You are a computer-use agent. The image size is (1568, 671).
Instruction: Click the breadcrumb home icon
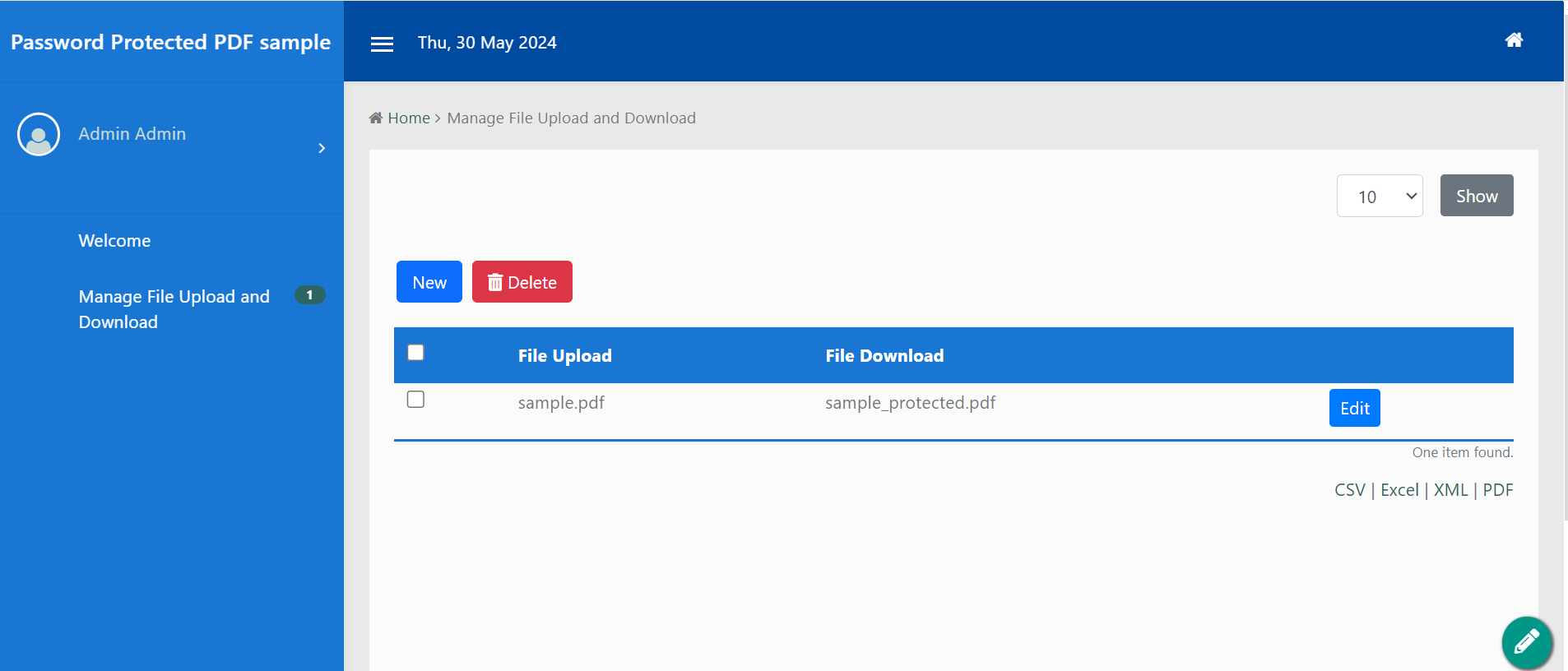tap(376, 118)
